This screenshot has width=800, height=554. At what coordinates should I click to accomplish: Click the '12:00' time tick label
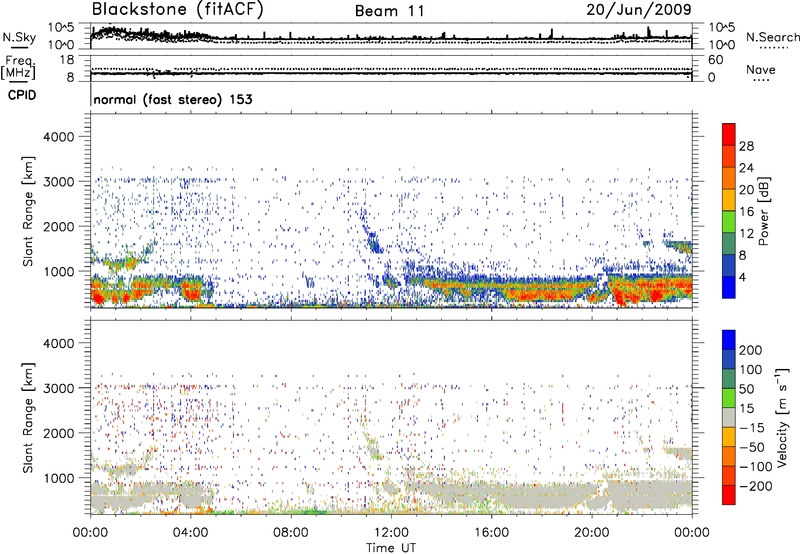[x=391, y=533]
